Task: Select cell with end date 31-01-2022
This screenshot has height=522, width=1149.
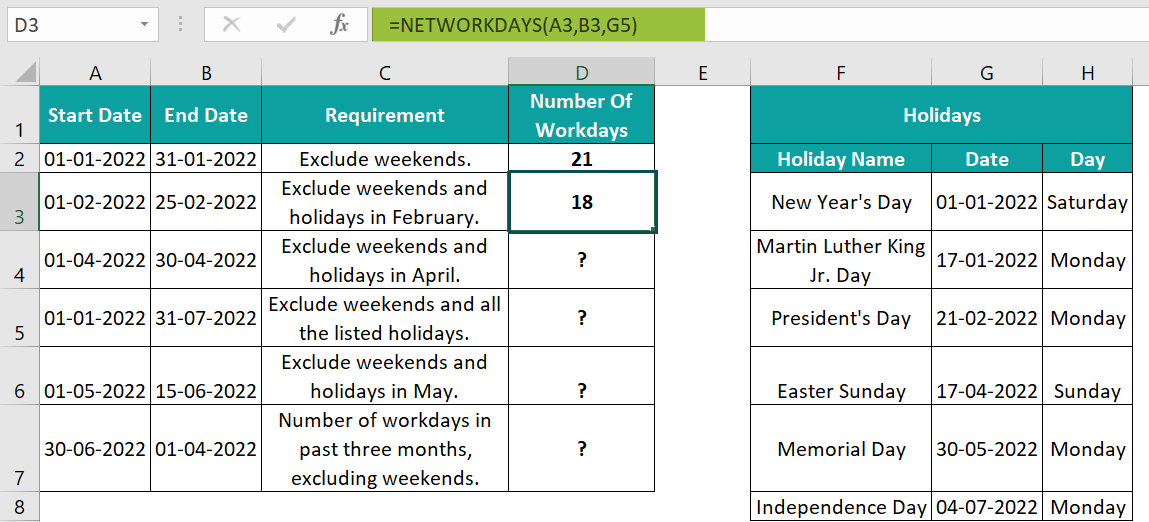Action: coord(206,158)
